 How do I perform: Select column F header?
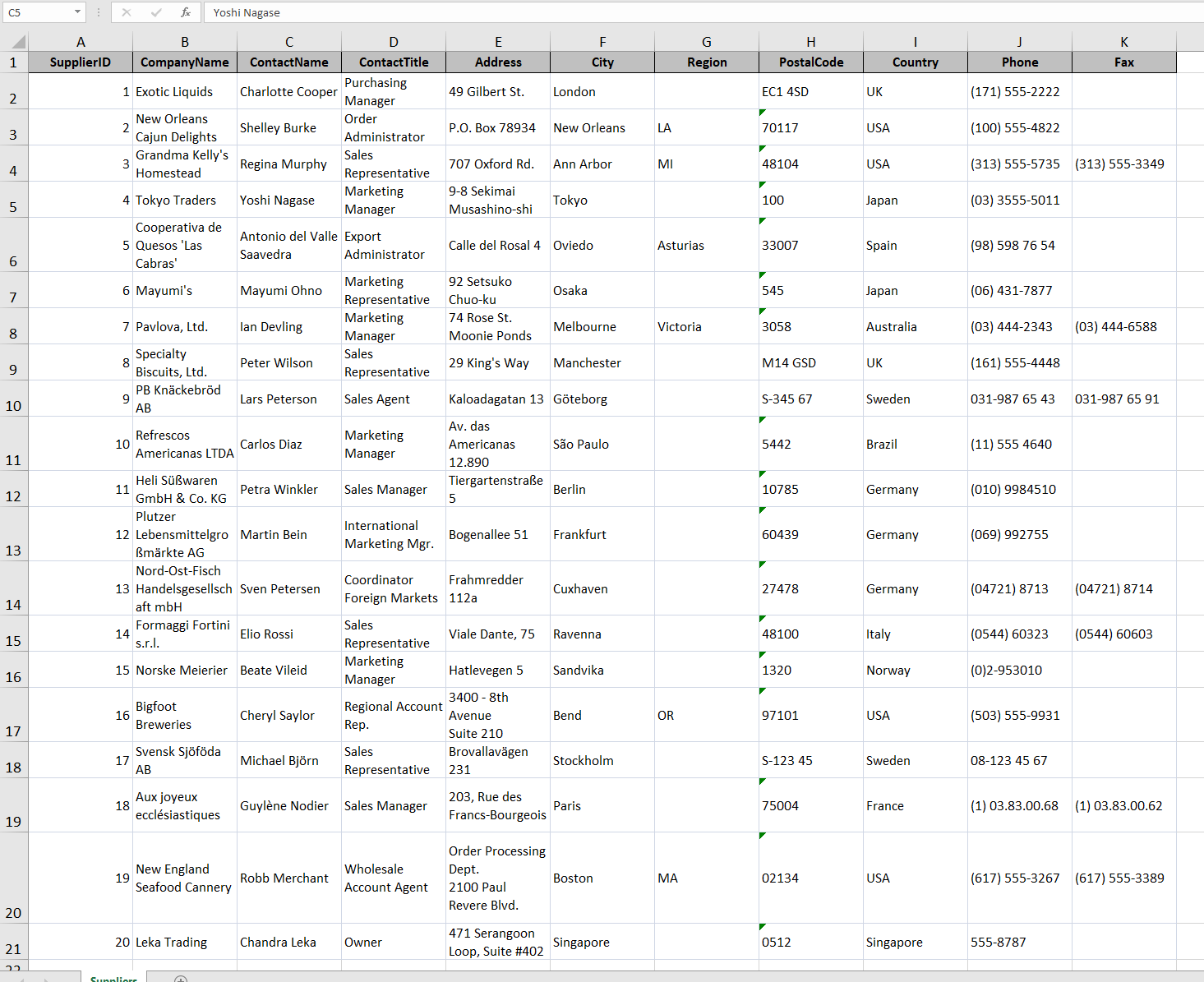(x=602, y=42)
